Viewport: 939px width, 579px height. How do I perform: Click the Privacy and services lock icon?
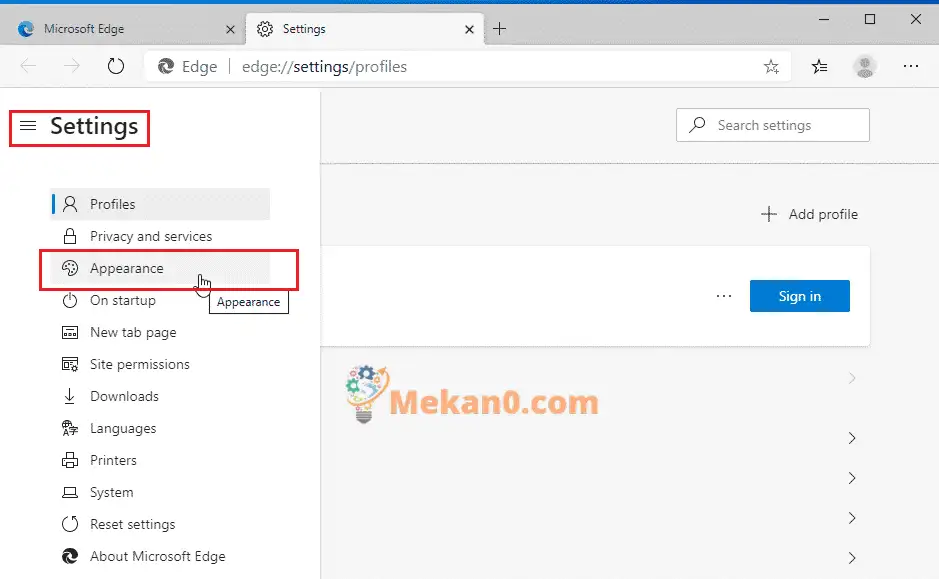[70, 237]
